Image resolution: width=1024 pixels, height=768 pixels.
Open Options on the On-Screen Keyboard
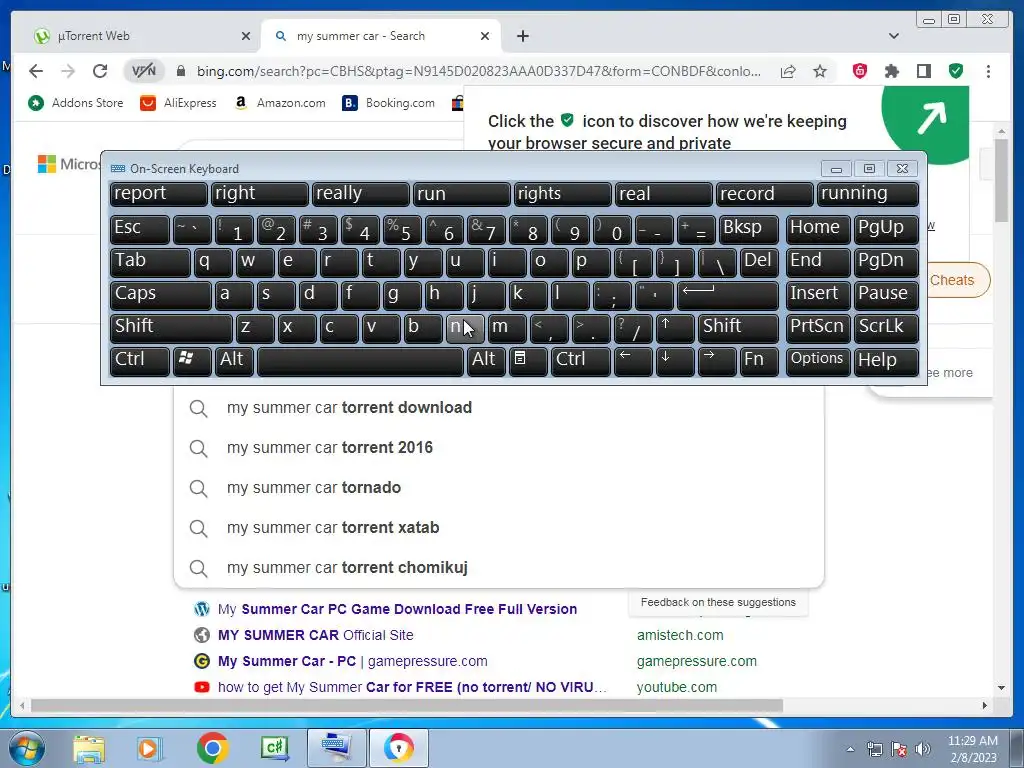817,360
